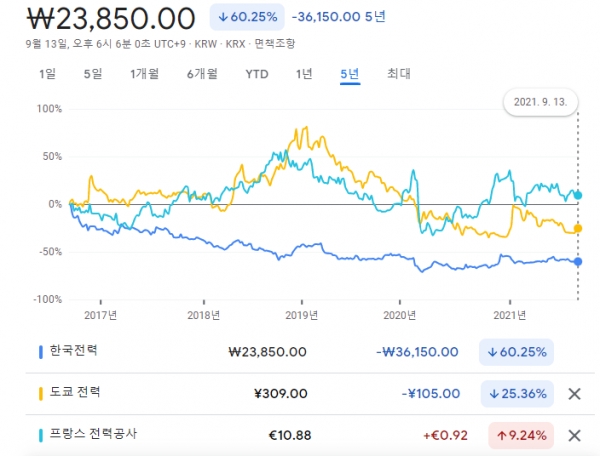Click the 9.24% up badge

coord(521,435)
